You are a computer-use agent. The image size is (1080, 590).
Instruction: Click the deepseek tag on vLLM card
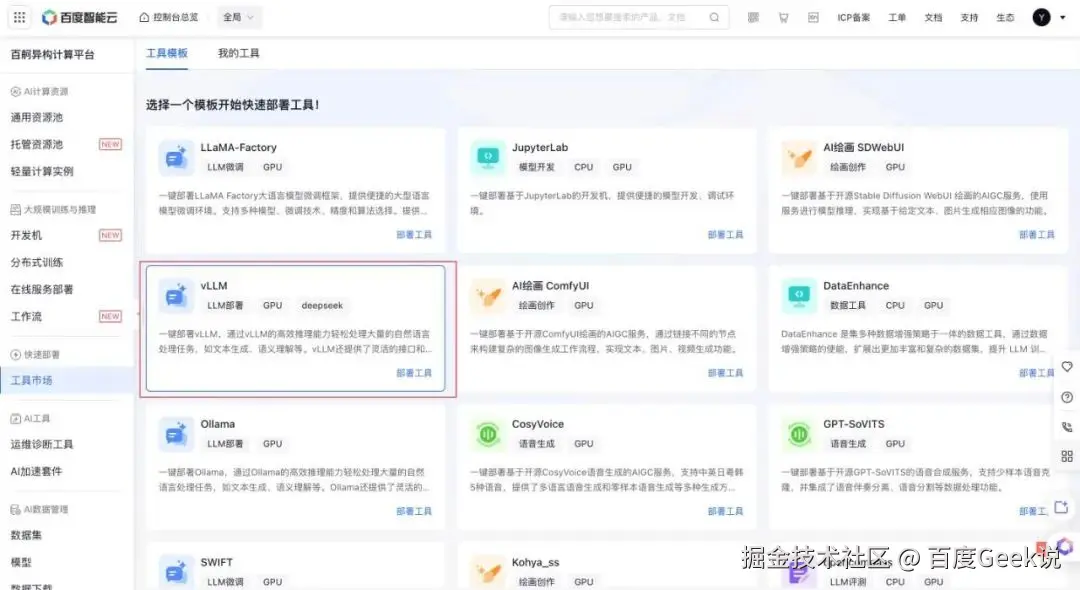(x=322, y=306)
